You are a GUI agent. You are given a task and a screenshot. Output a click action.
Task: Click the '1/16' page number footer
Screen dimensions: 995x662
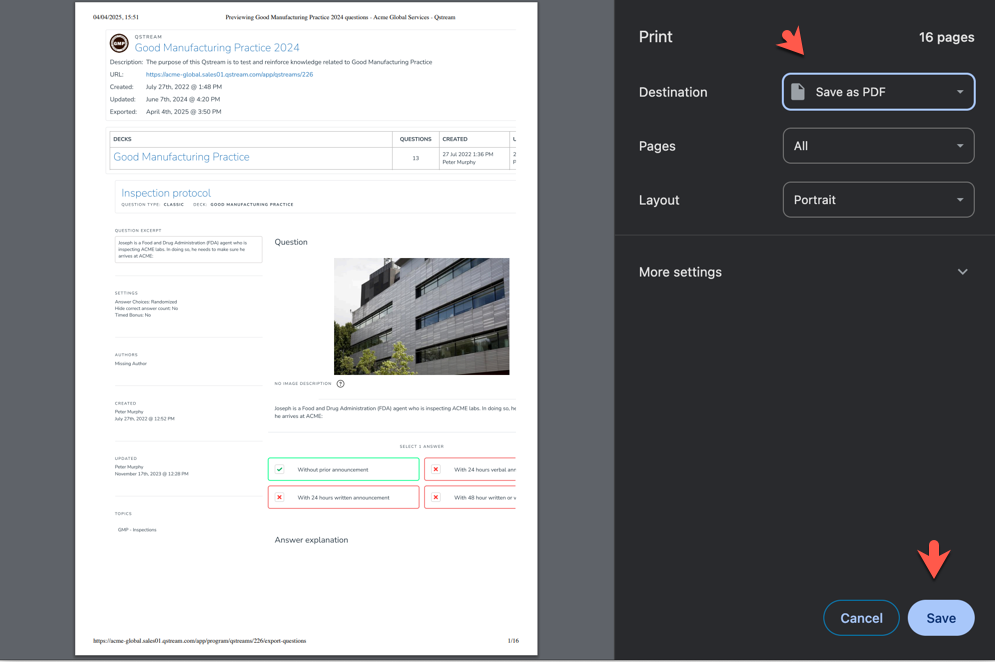pos(513,641)
